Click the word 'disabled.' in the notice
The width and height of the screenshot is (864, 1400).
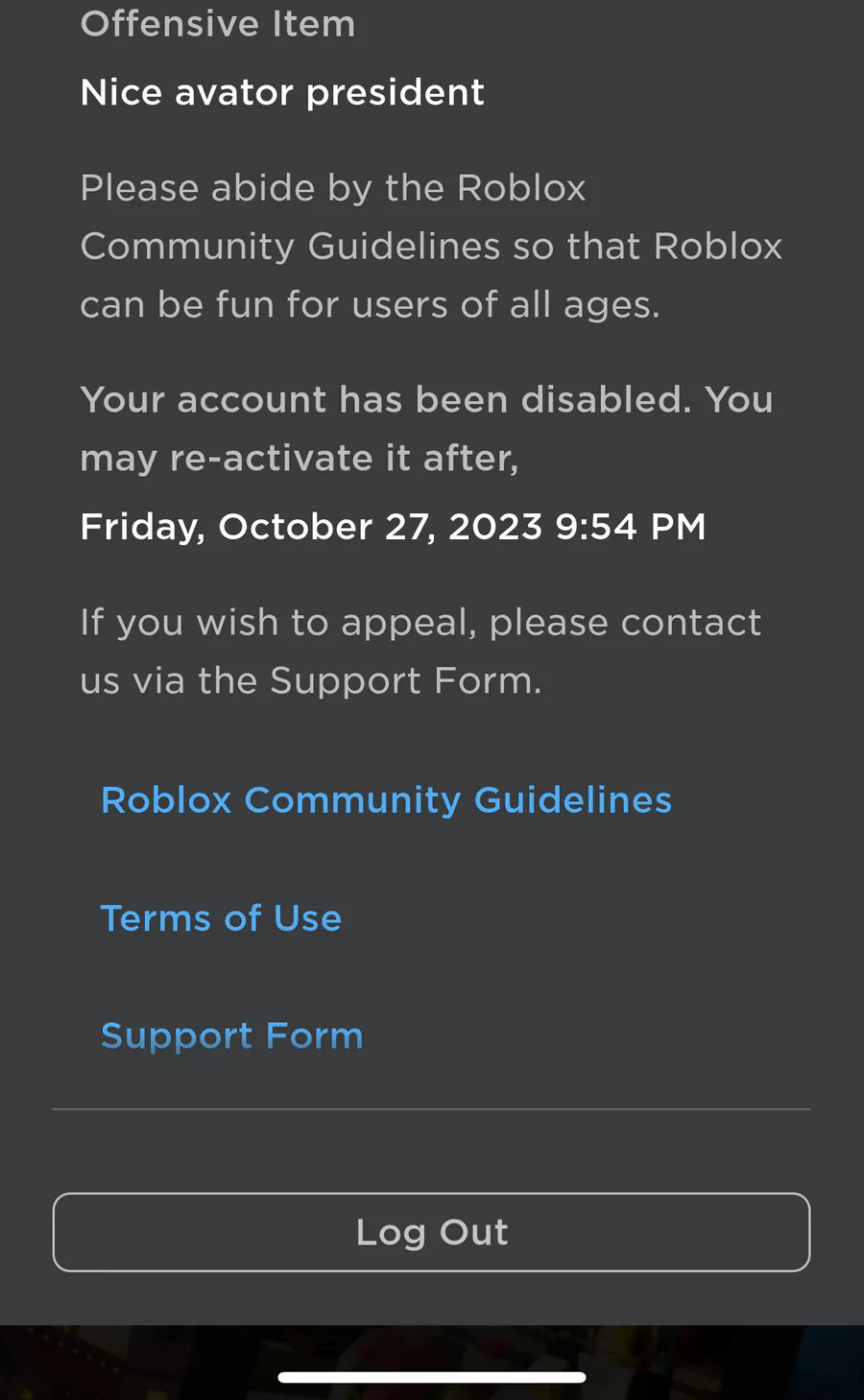606,400
